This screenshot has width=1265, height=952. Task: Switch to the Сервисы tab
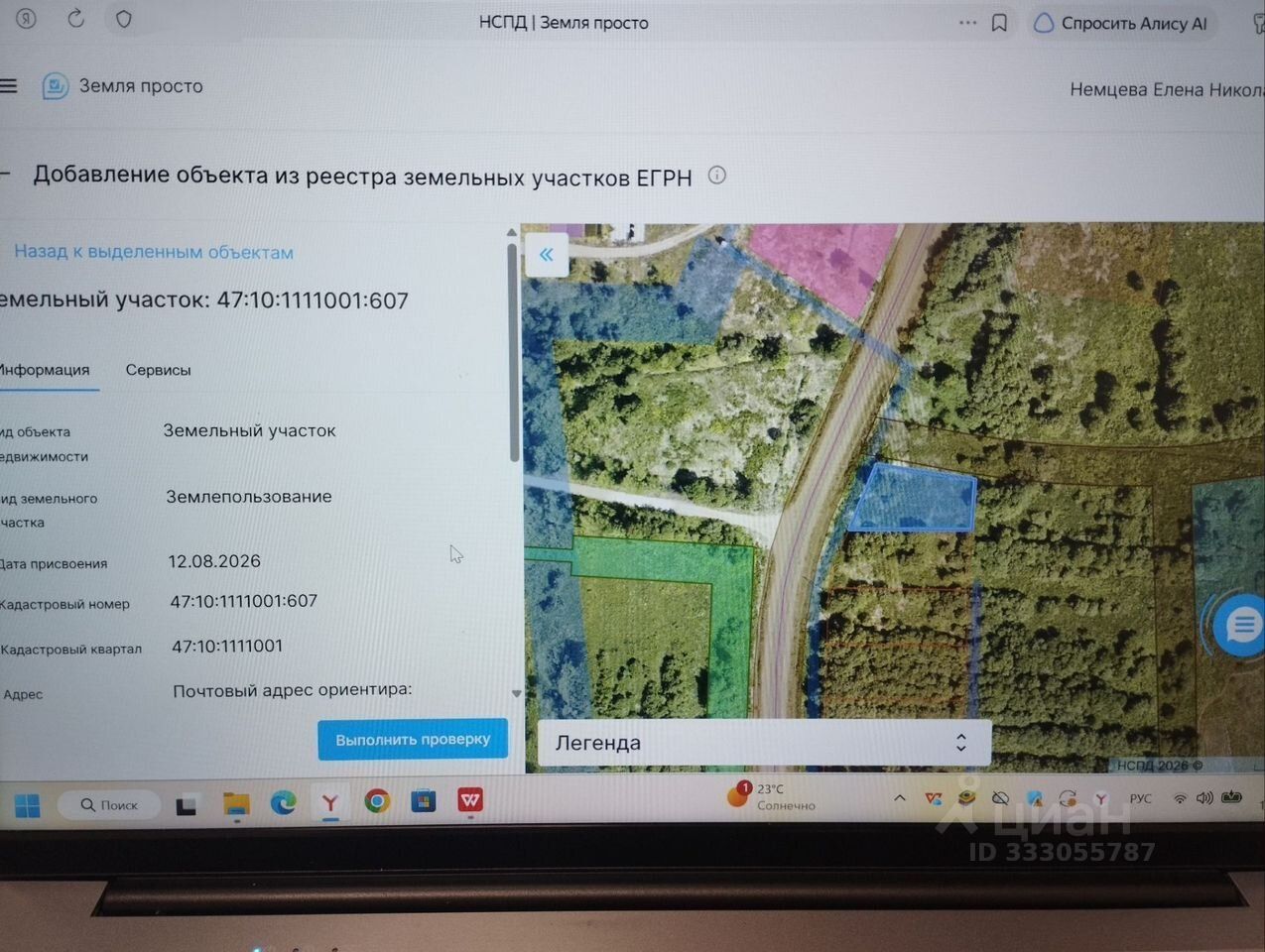[x=158, y=370]
